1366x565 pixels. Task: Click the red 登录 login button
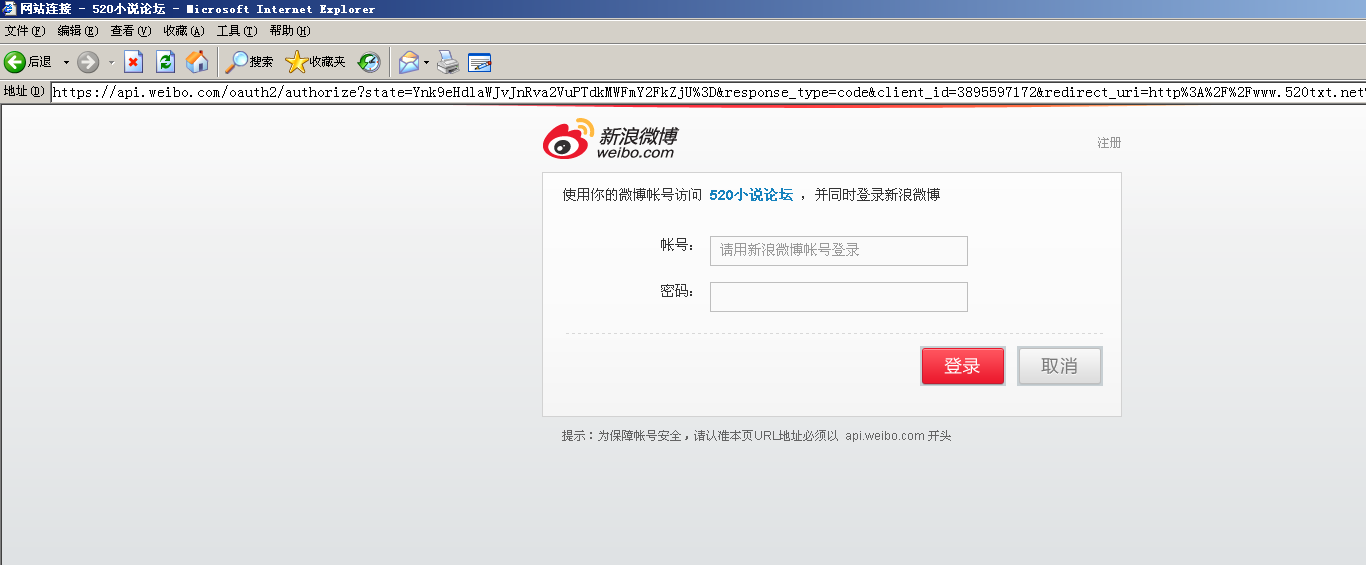coord(963,366)
